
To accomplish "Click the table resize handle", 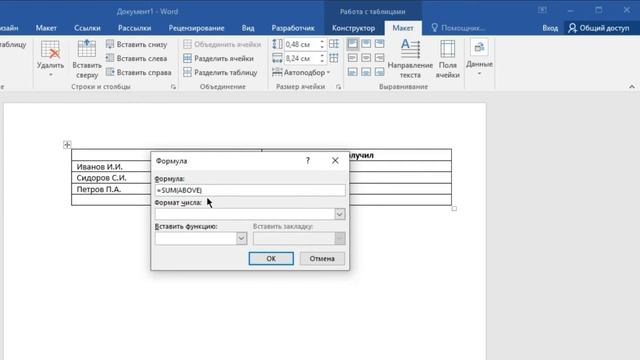I will click(x=454, y=209).
